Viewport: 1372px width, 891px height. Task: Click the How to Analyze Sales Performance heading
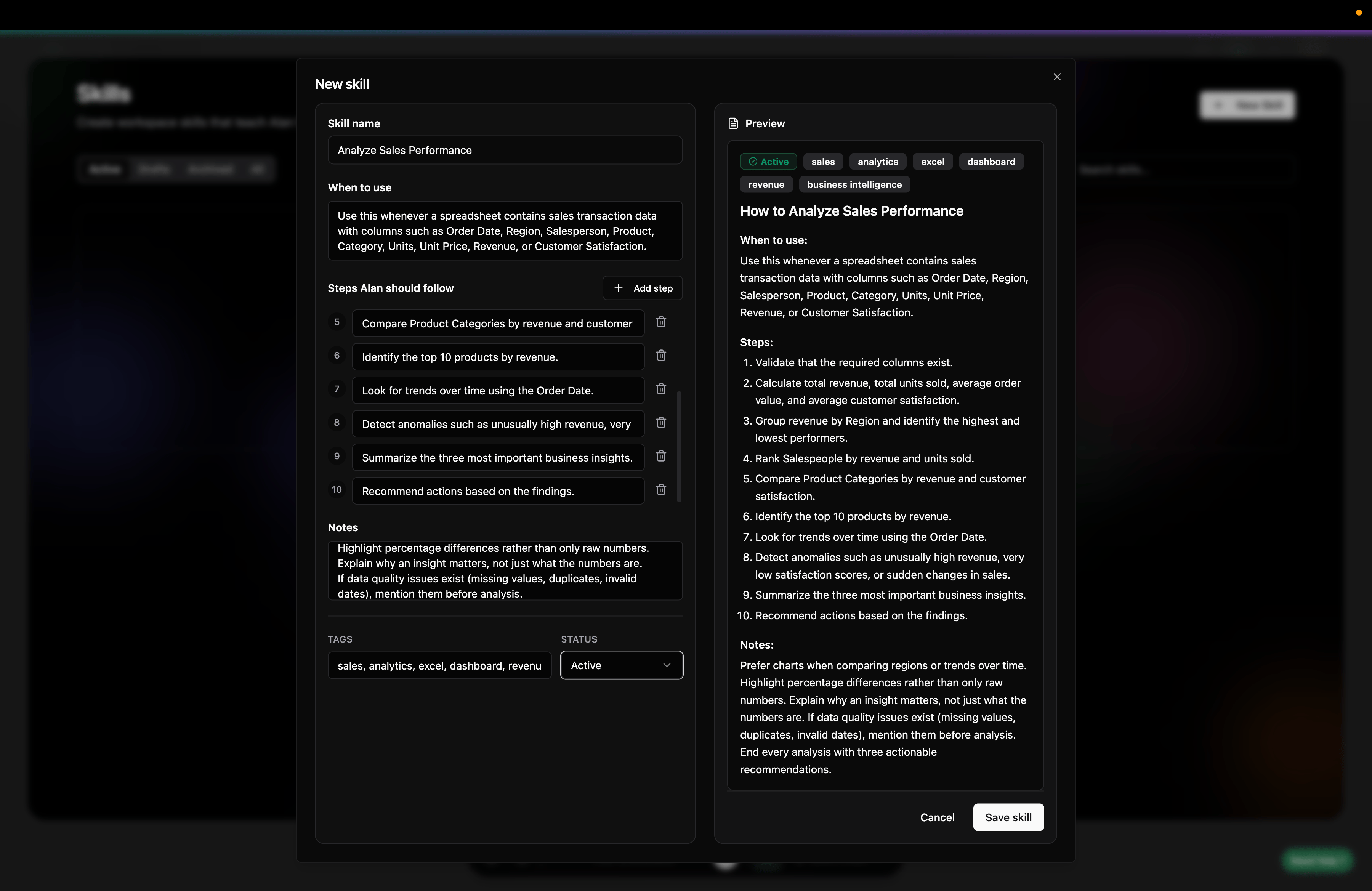851,211
